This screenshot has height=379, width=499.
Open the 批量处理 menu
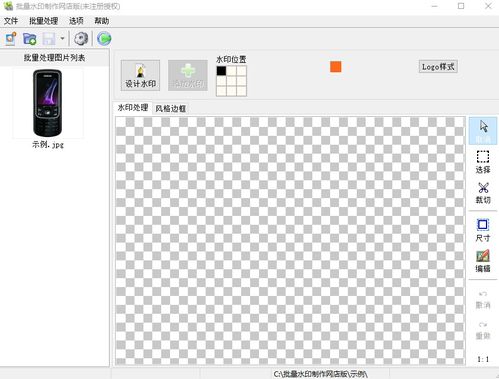[x=44, y=21]
